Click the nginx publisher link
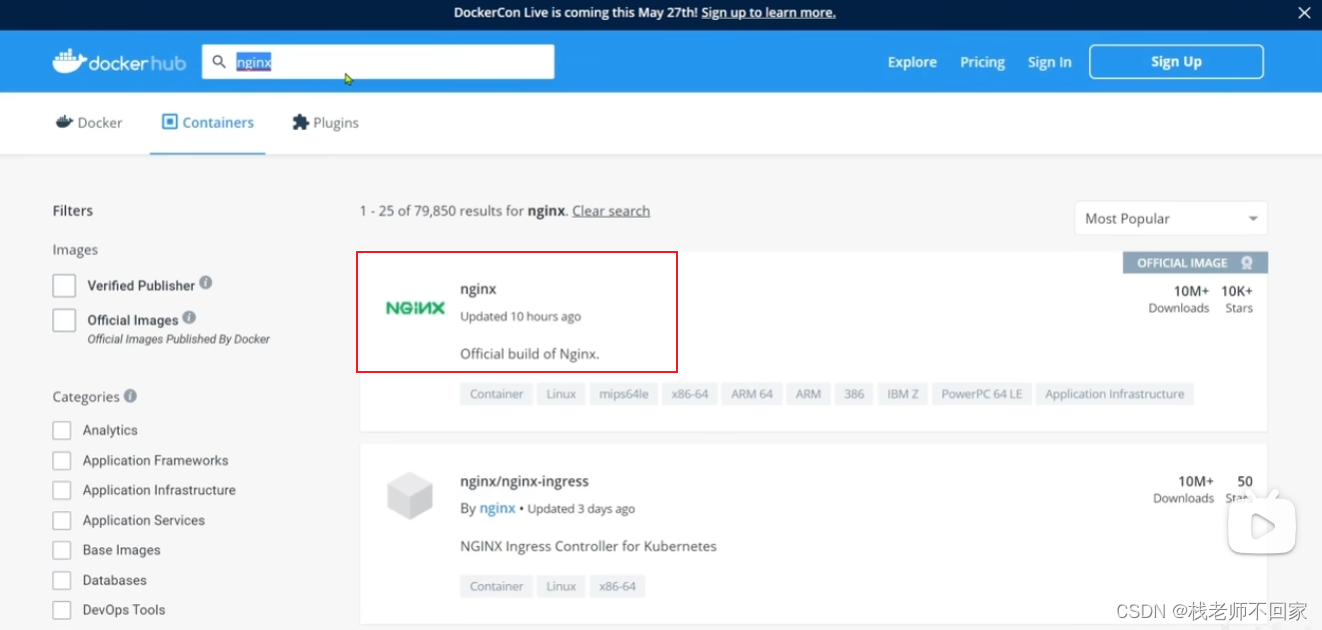This screenshot has height=630, width=1322. click(497, 508)
